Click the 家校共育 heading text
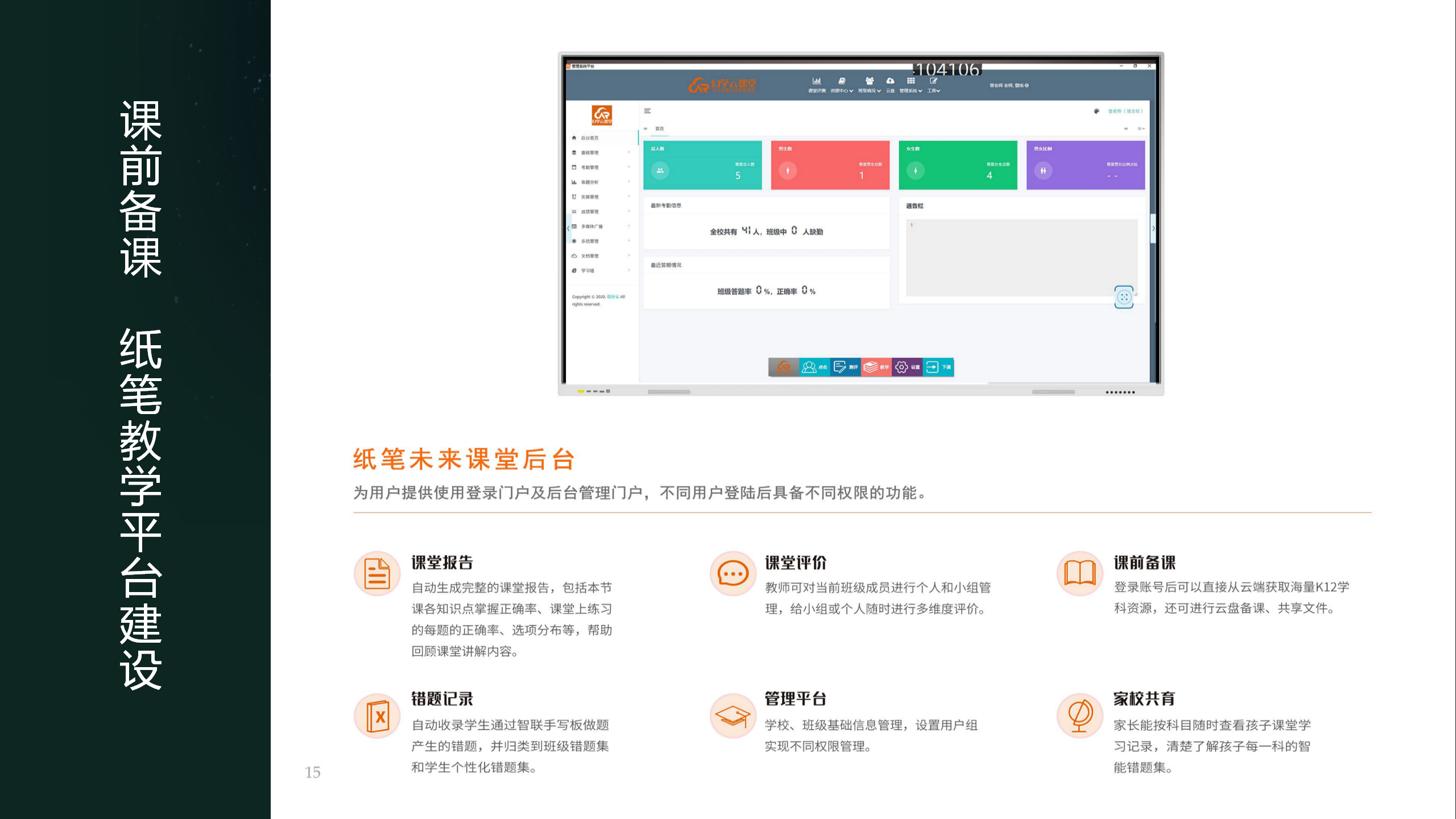This screenshot has width=1456, height=819. (x=1144, y=698)
